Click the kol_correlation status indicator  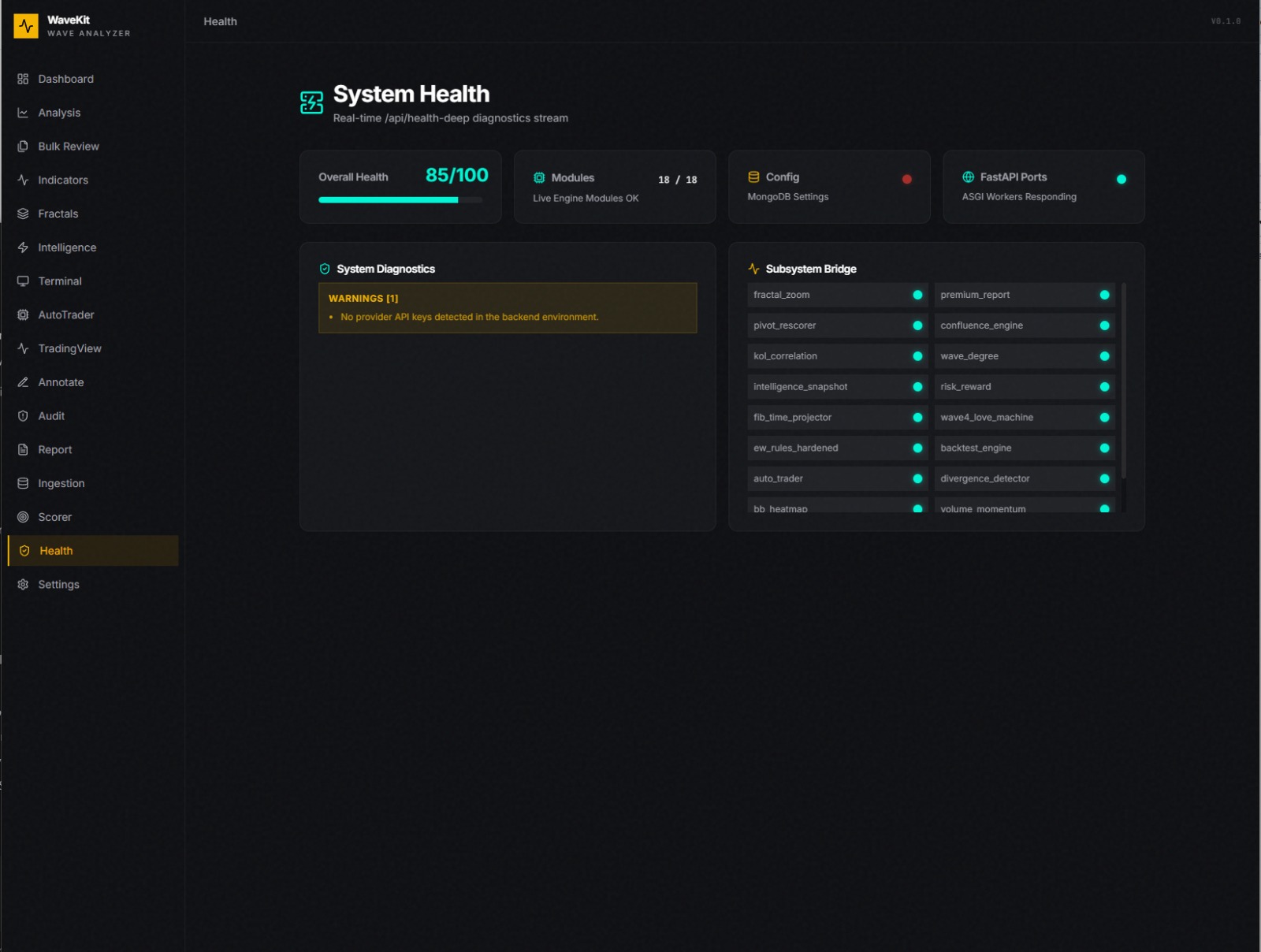point(917,356)
